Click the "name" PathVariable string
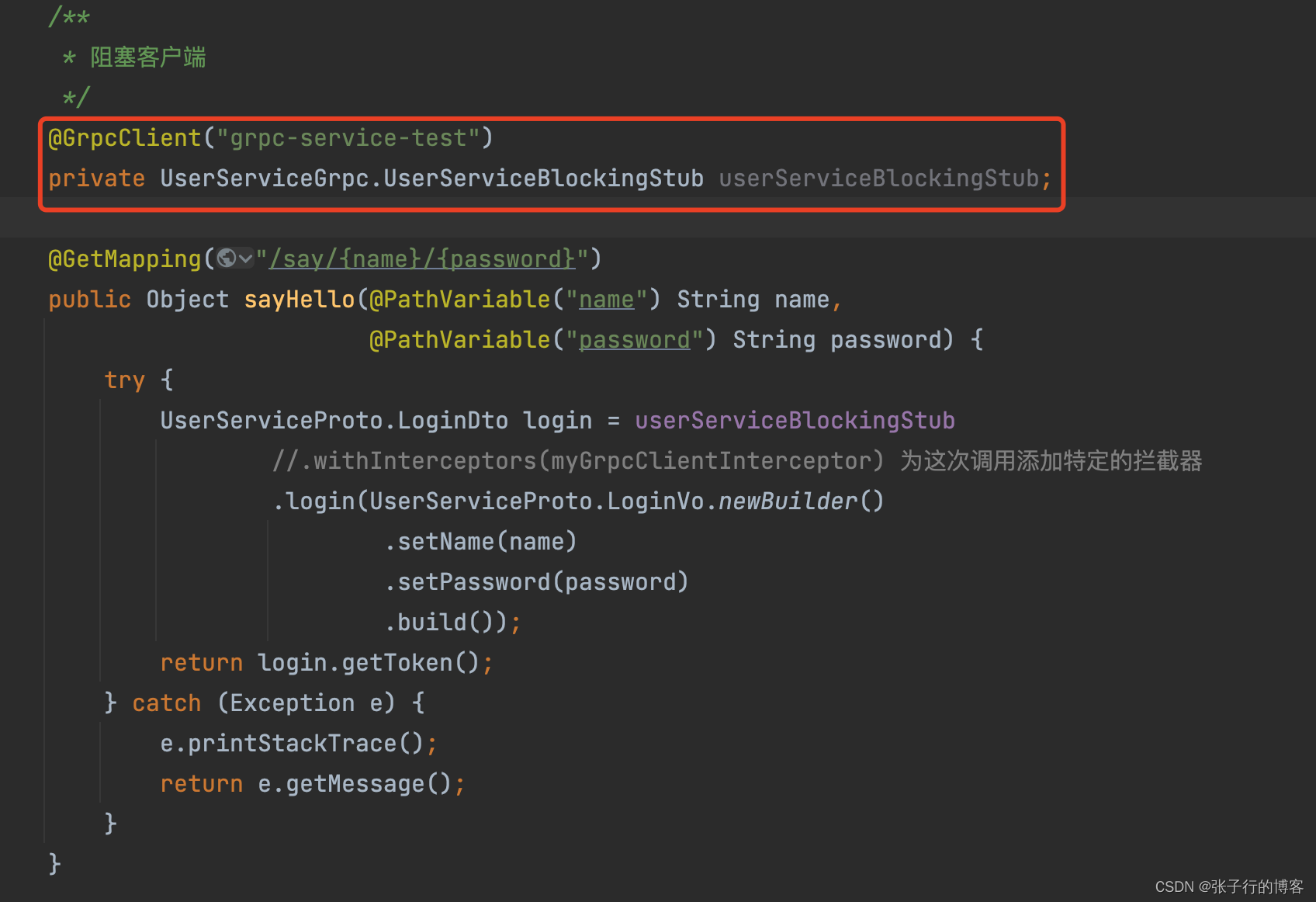This screenshot has width=1316, height=902. pyautogui.click(x=606, y=299)
